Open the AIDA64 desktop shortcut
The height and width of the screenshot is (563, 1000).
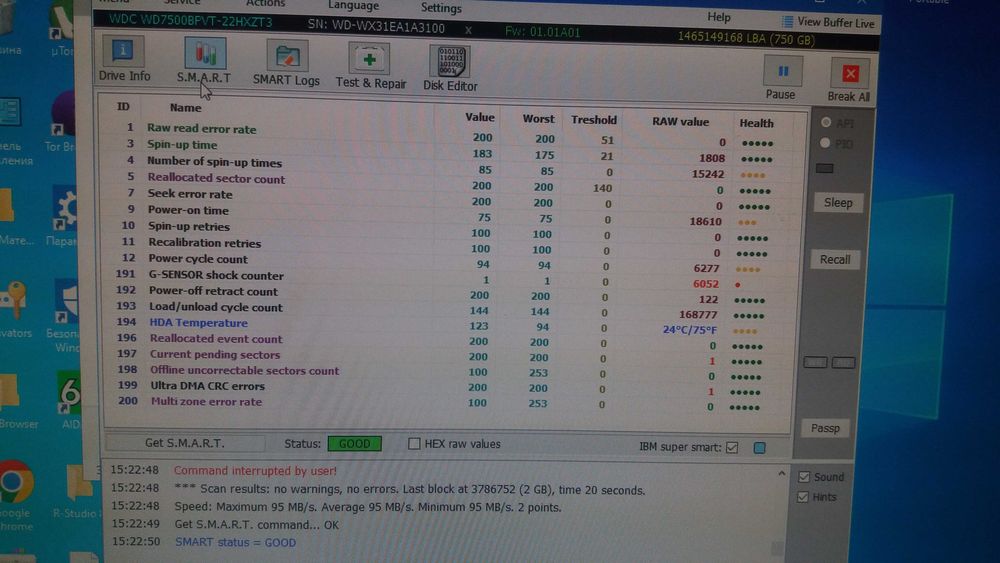68,392
